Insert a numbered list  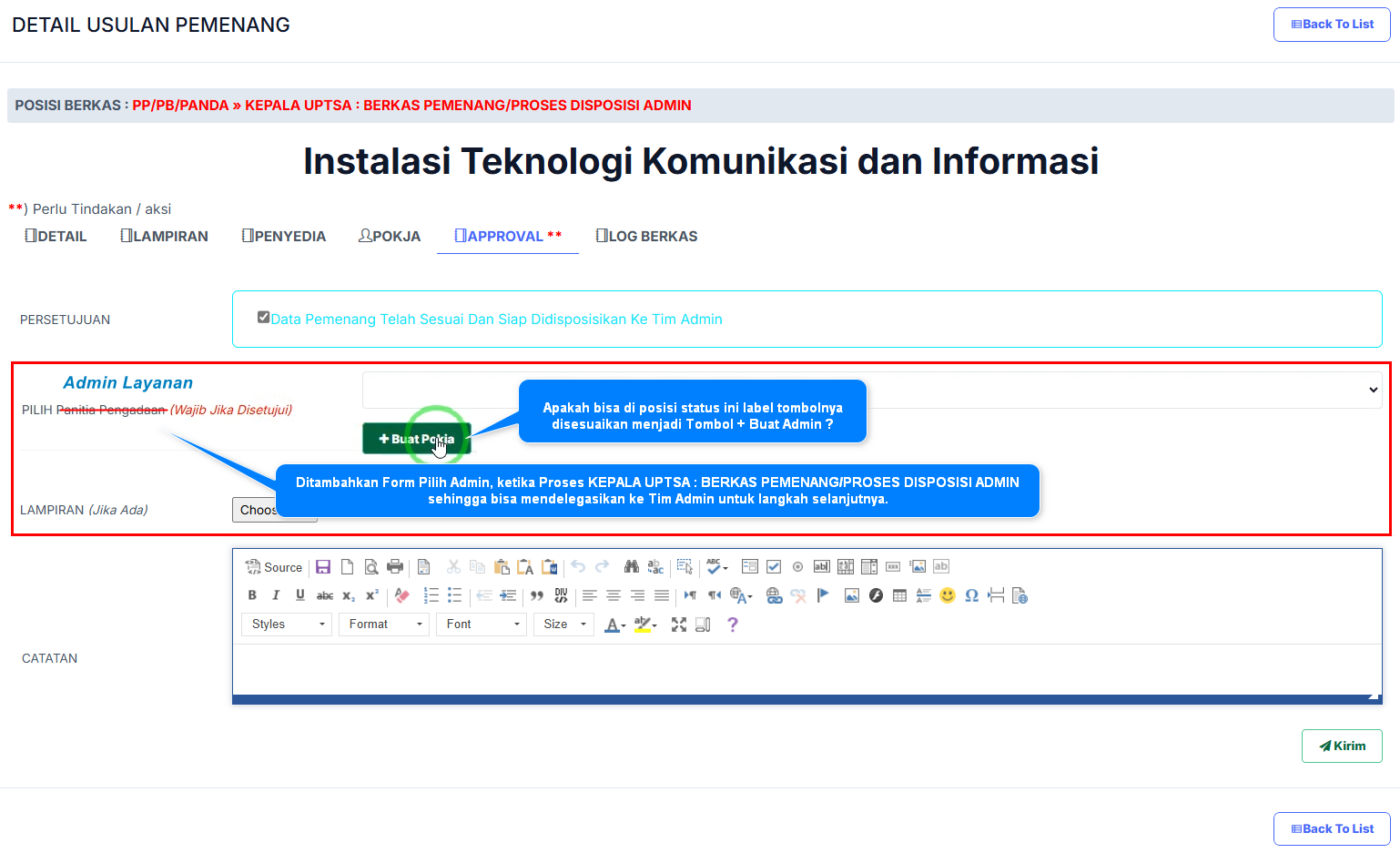point(431,595)
